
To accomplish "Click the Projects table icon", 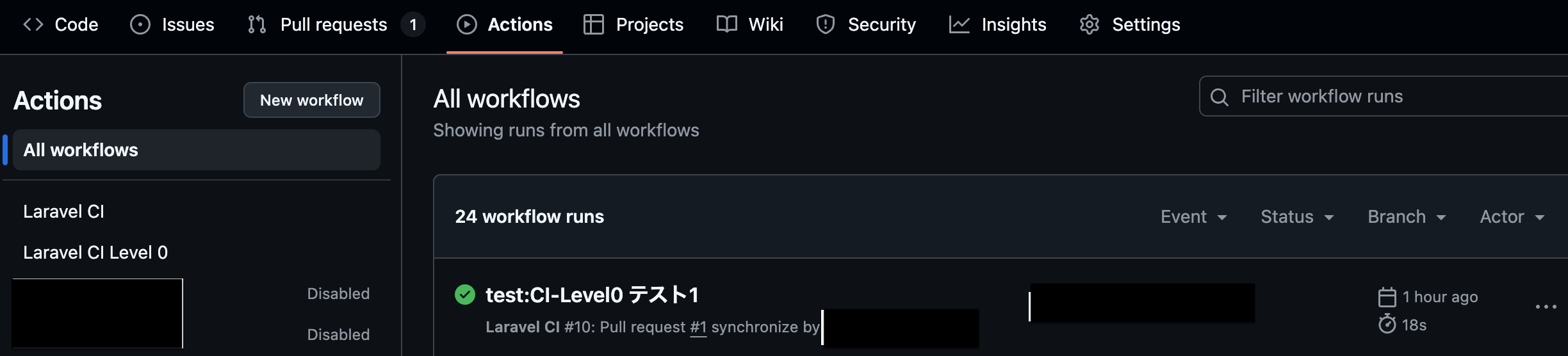I will (594, 24).
